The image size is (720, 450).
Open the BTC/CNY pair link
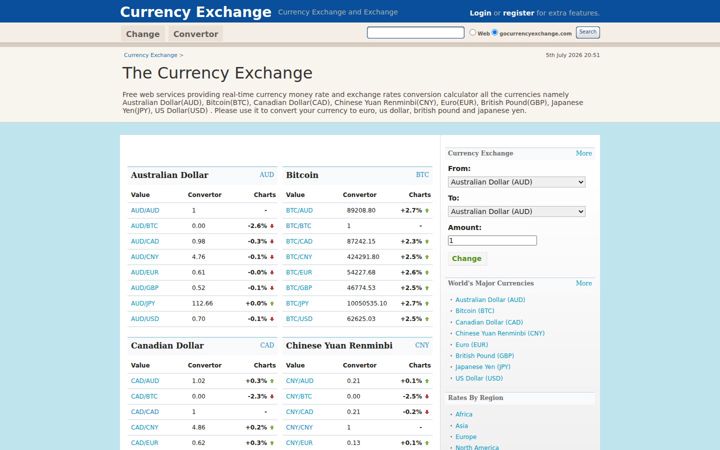(299, 257)
